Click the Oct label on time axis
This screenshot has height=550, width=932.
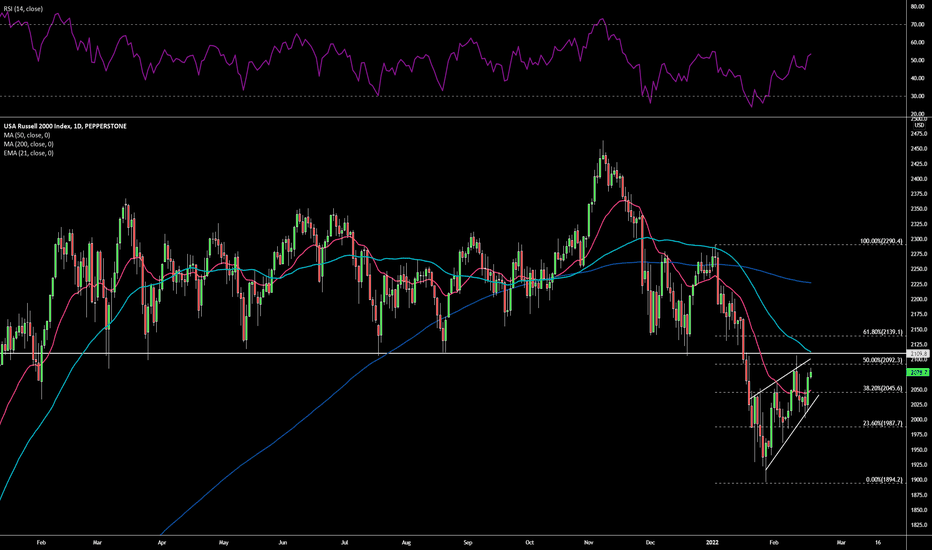click(530, 542)
